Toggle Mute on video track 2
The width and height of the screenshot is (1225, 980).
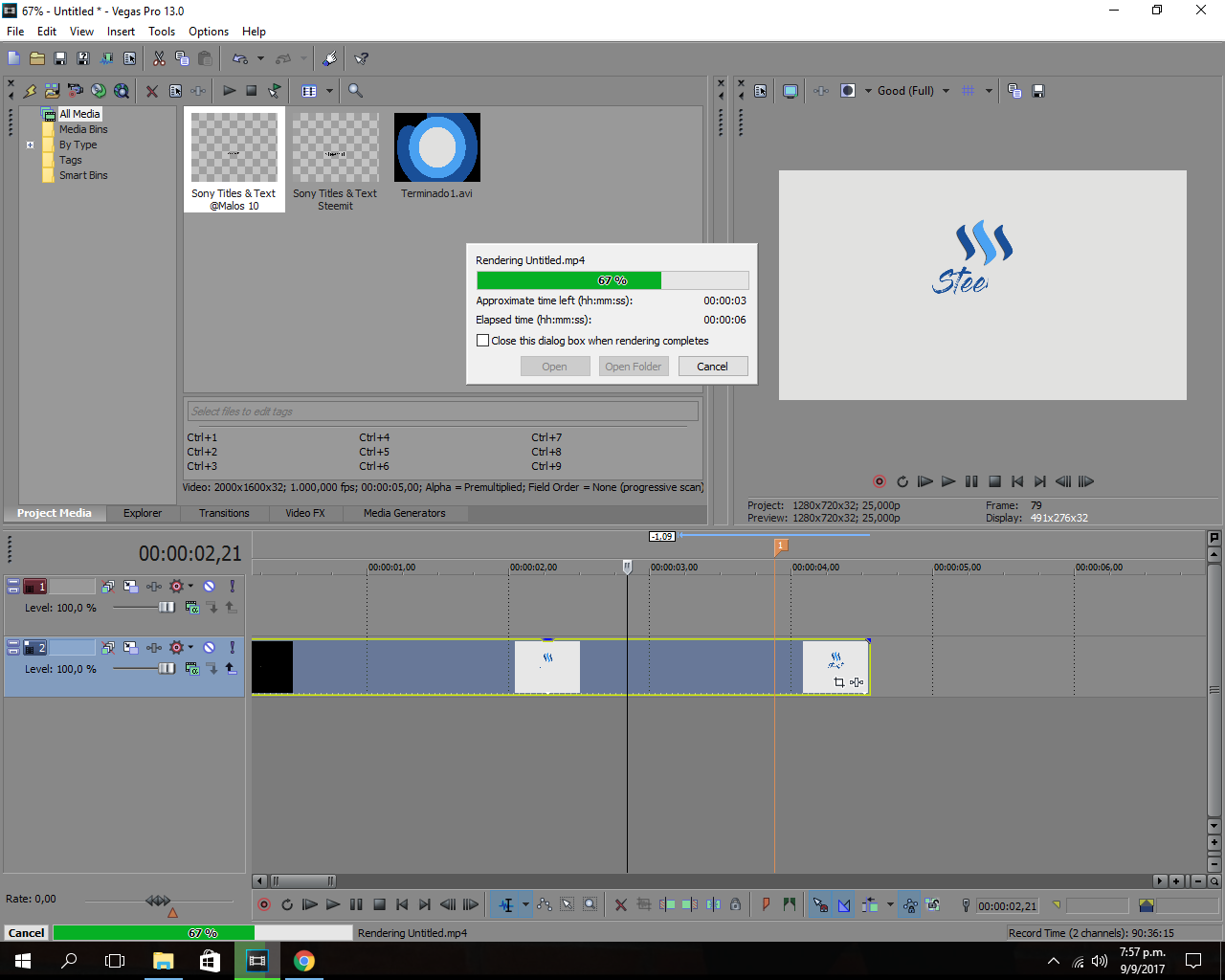coord(210,648)
